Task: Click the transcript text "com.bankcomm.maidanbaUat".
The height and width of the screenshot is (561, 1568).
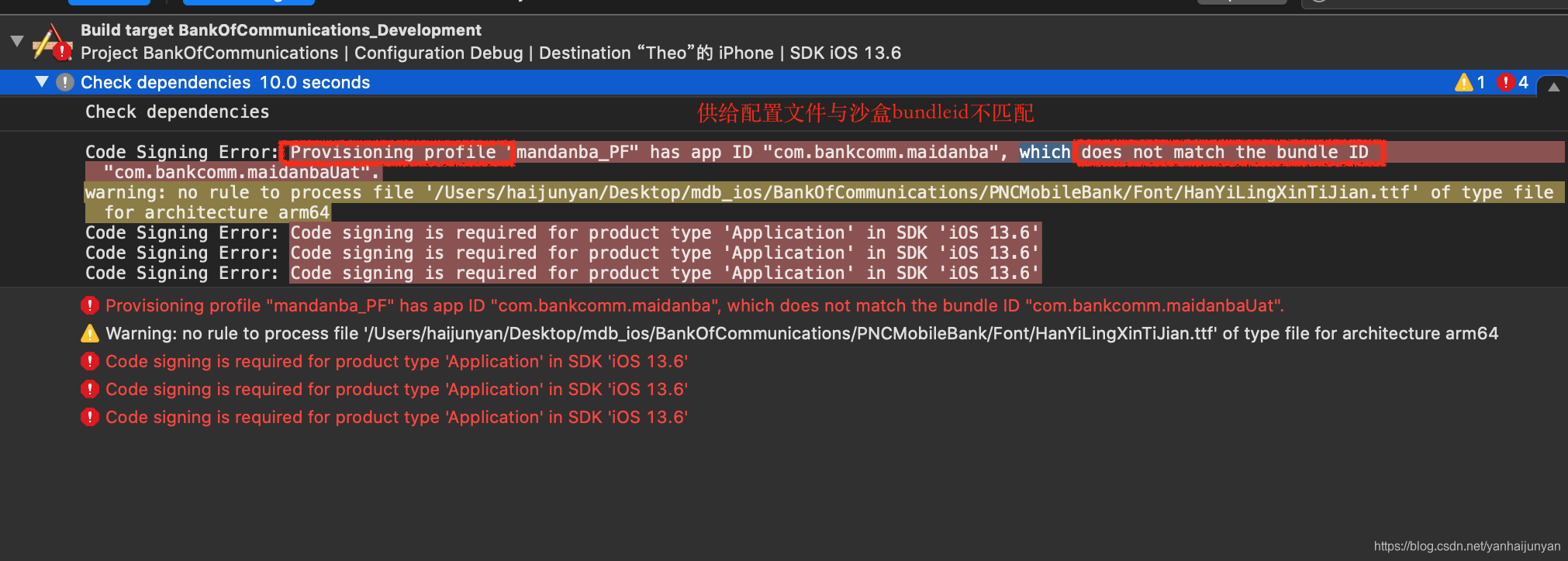Action: click(241, 172)
